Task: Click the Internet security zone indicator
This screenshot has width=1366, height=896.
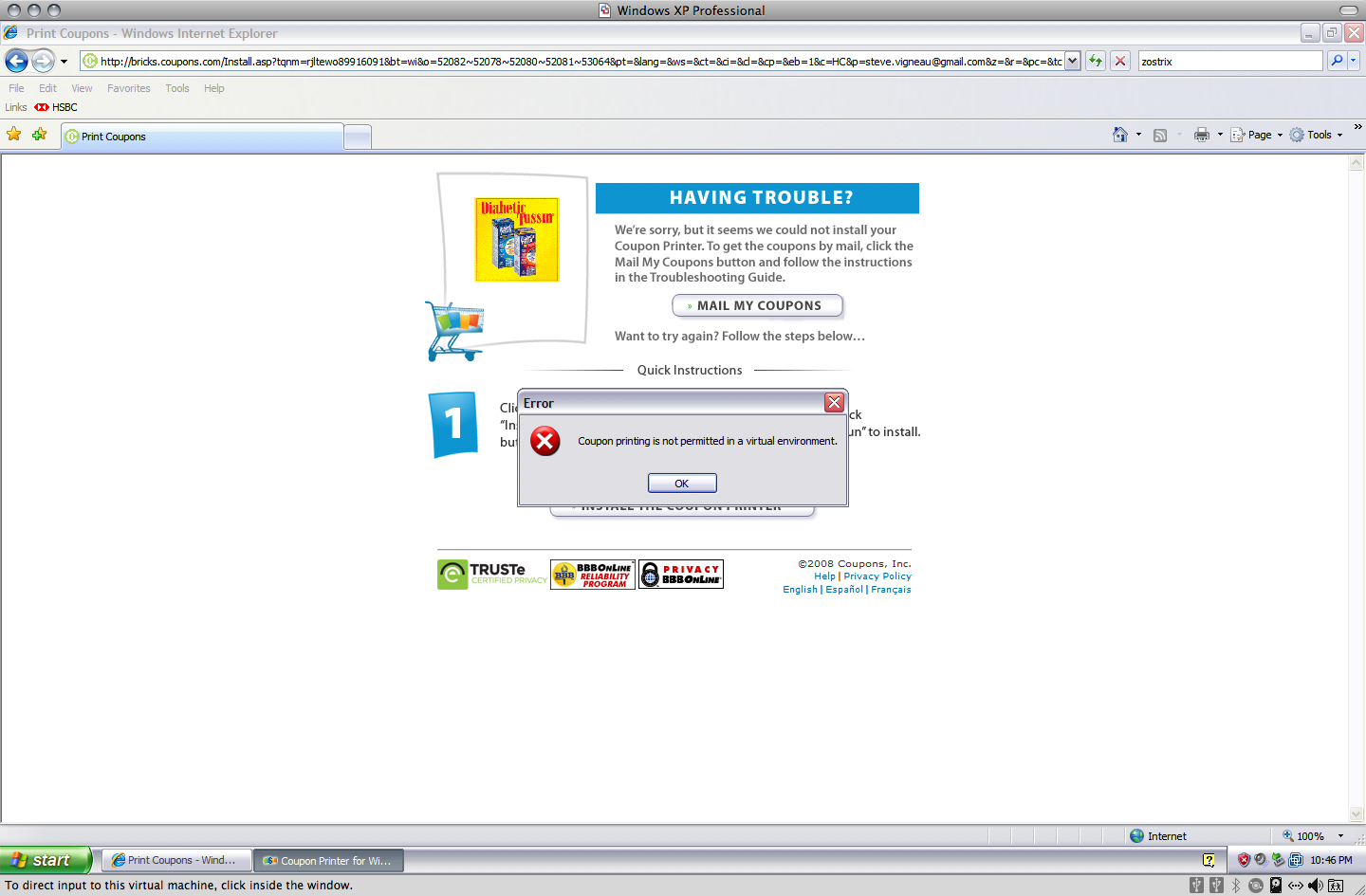Action: tap(1158, 836)
